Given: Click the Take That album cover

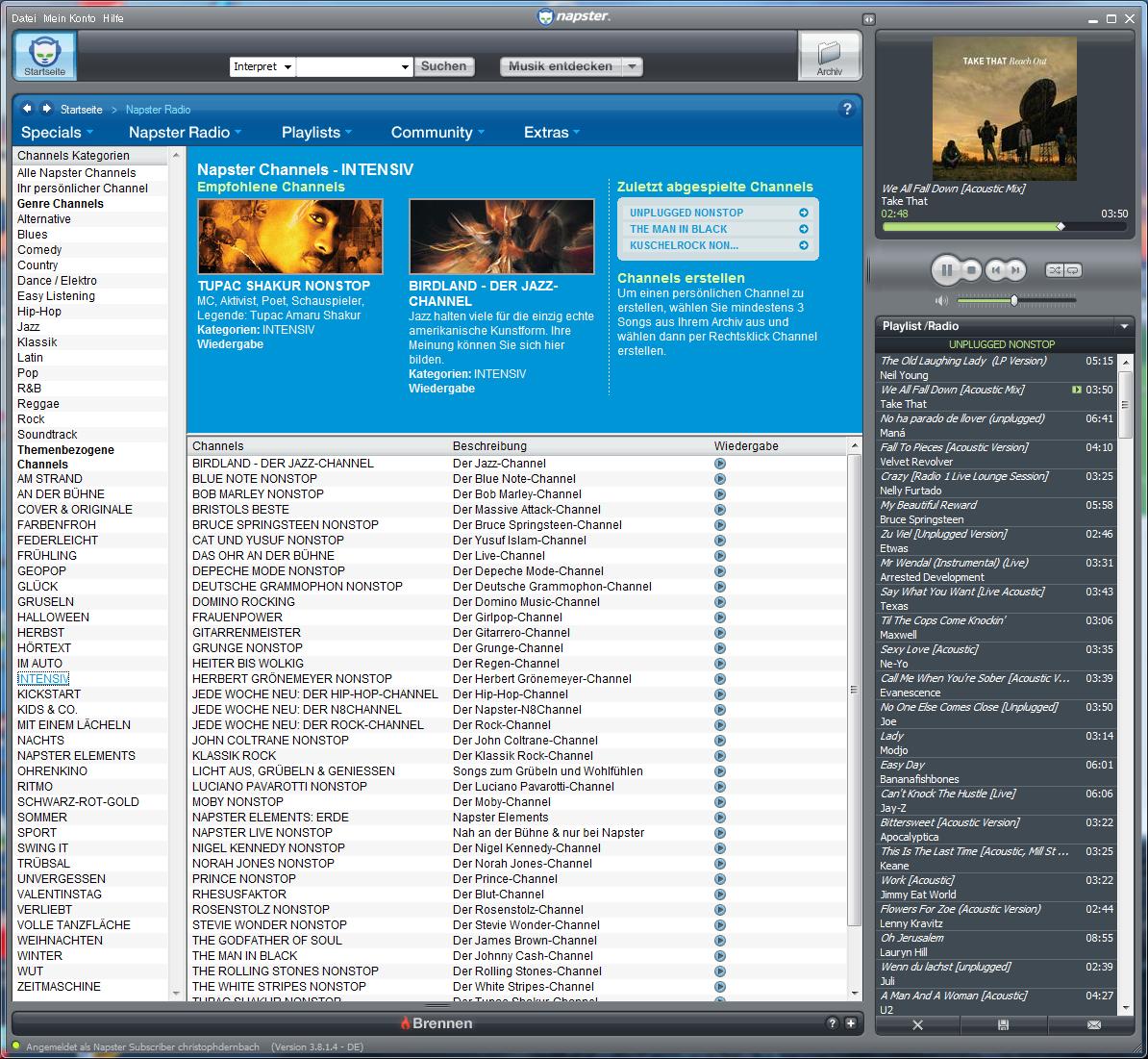Looking at the screenshot, I should 1005,109.
